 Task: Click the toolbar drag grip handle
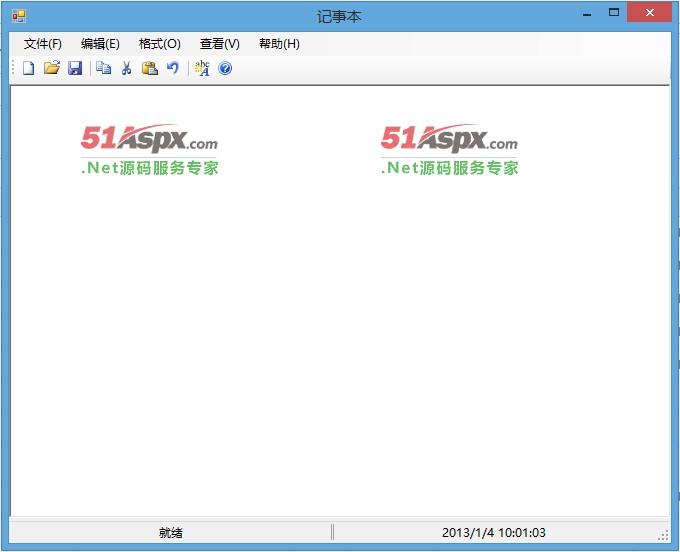[13, 68]
